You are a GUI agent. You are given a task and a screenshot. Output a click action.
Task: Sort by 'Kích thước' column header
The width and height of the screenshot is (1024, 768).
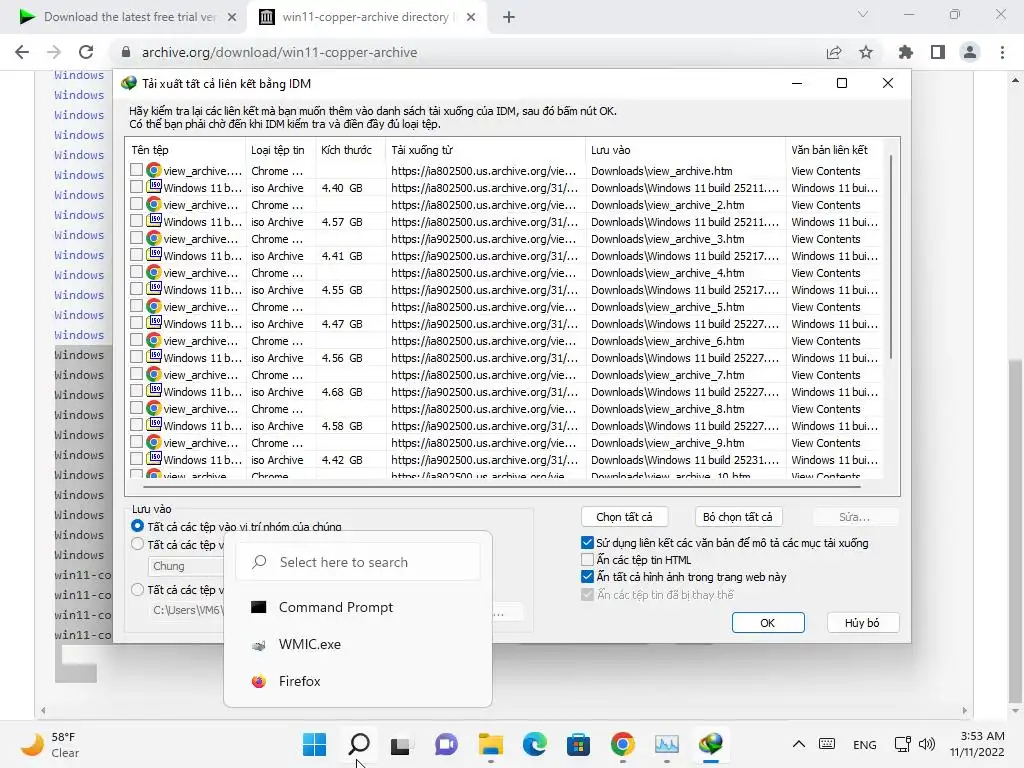point(346,150)
